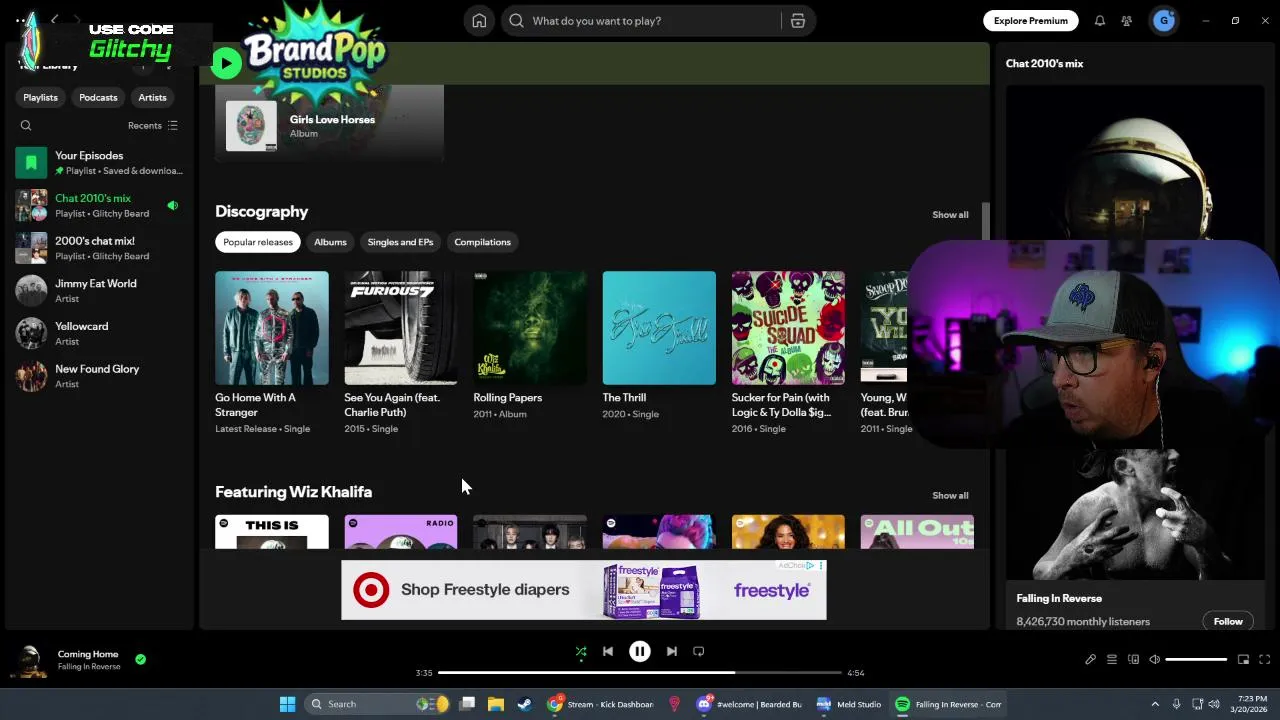This screenshot has height=720, width=1280.
Task: Open File Explorer from taskbar
Action: [x=495, y=705]
